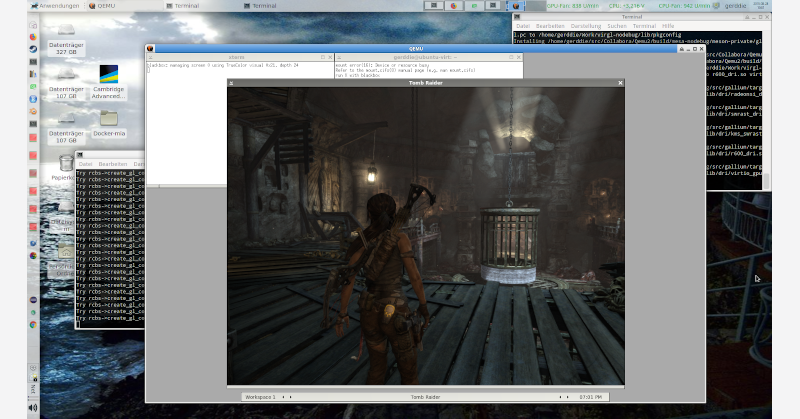800x419 pixels.
Task: Open Terminal menu in right Terminal window
Action: point(644,26)
